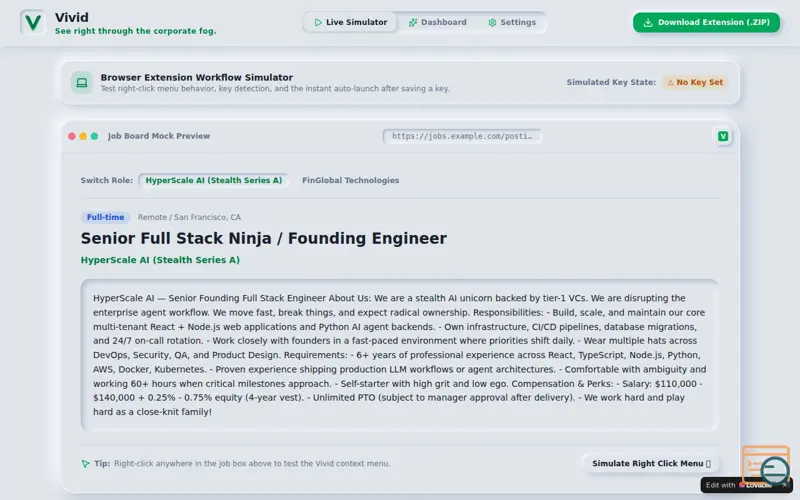The image size is (800, 500).
Task: Click the green window dot in mock preview
Action: point(94,136)
